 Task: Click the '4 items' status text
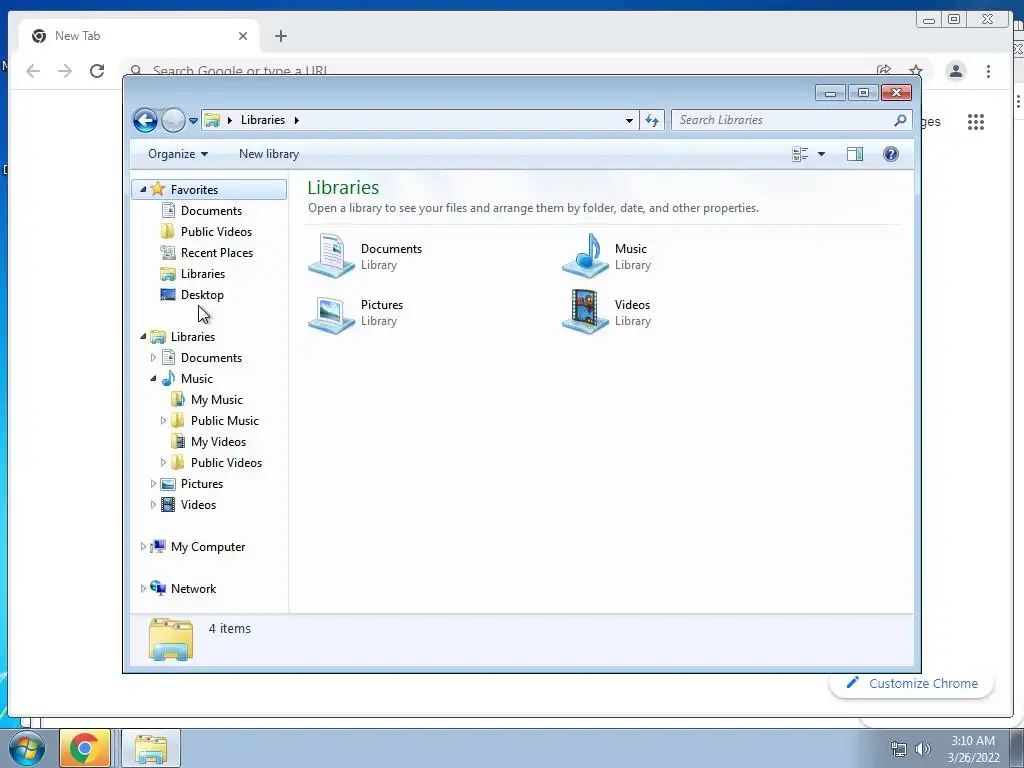tap(229, 628)
